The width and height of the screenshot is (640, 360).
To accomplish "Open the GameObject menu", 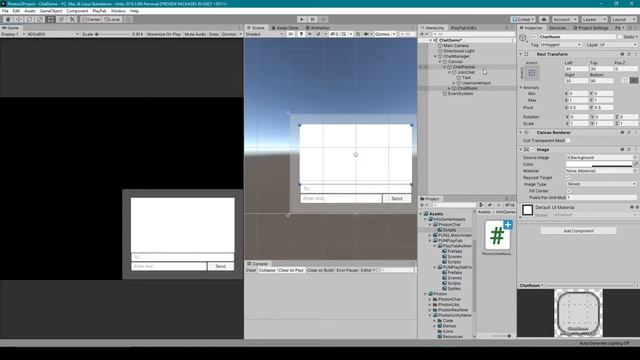I will (x=51, y=11).
